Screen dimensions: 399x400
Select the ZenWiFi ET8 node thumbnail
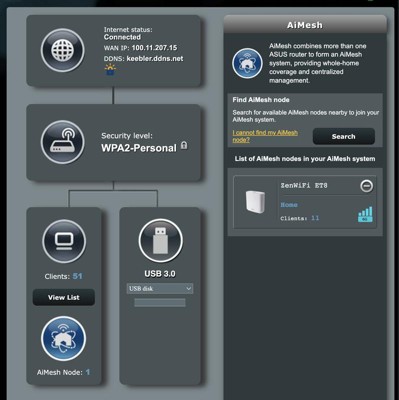tap(255, 201)
